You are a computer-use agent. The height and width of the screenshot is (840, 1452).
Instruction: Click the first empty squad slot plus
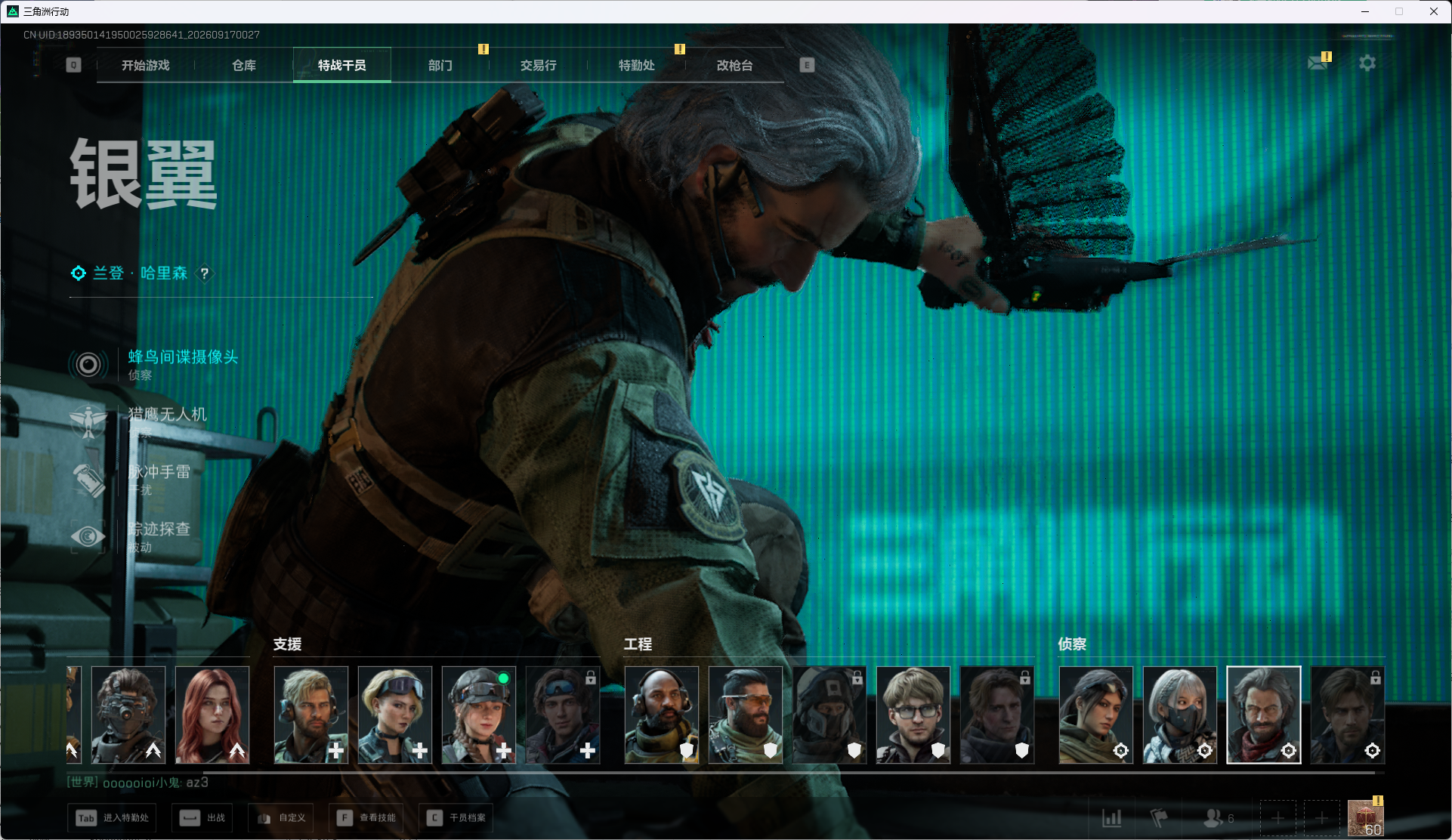[1278, 818]
